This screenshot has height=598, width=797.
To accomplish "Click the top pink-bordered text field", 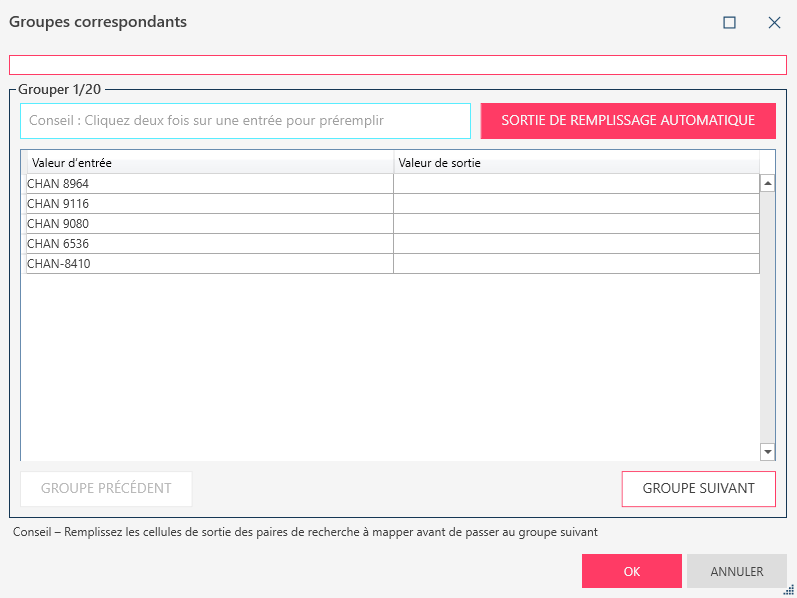I will (398, 65).
